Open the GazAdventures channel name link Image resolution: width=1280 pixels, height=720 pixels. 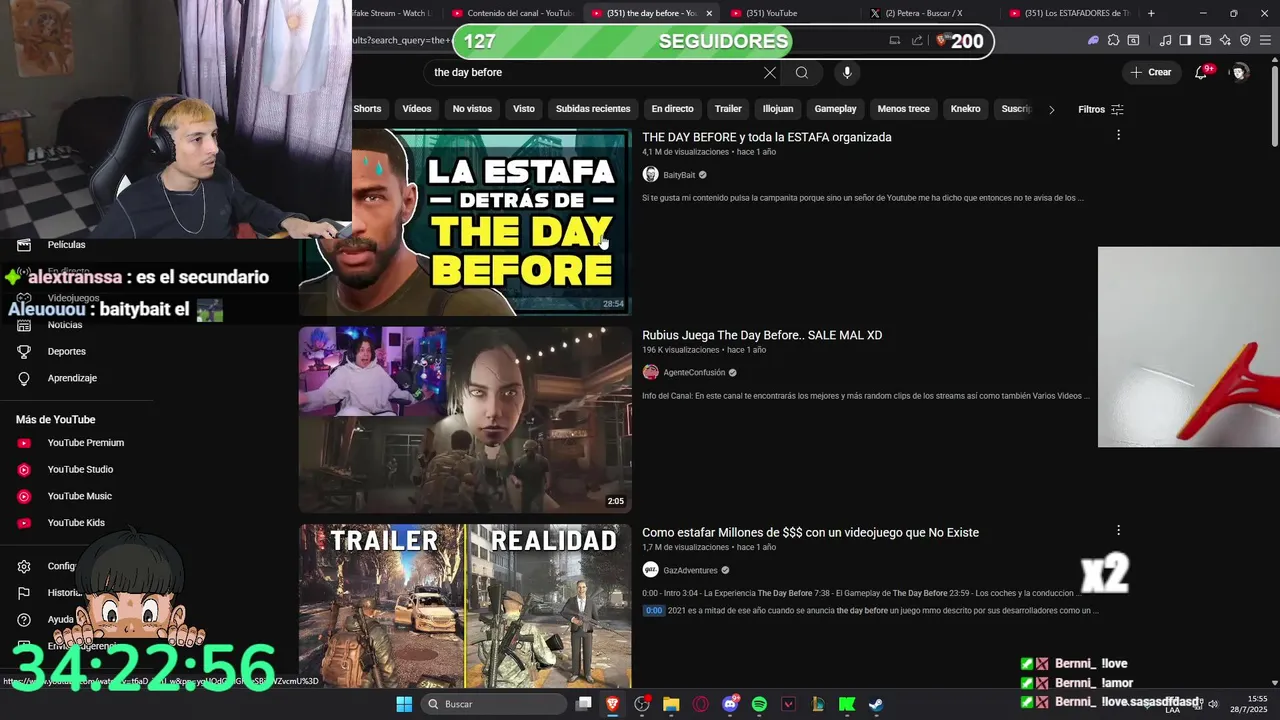click(690, 570)
